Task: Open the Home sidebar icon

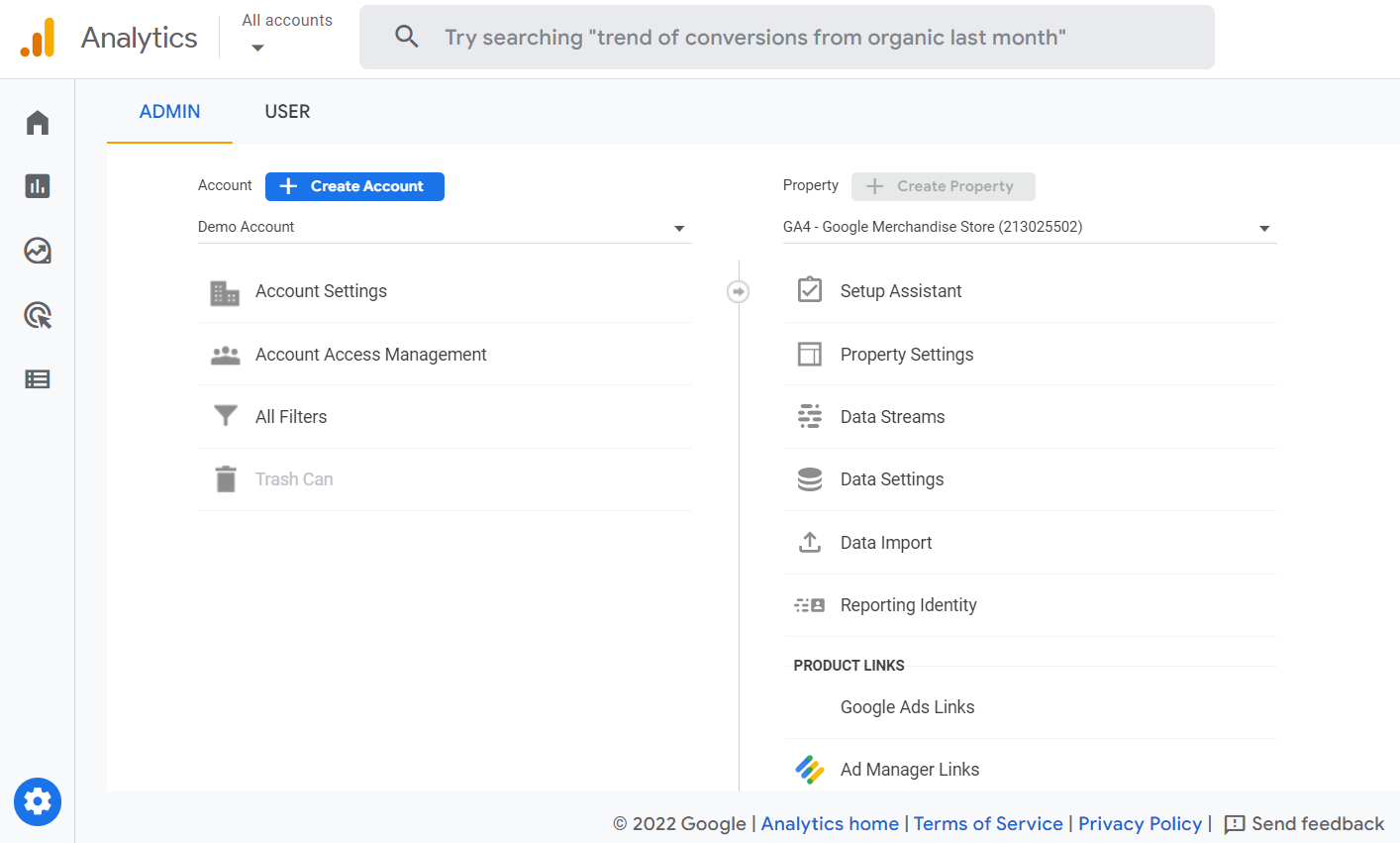Action: [38, 123]
